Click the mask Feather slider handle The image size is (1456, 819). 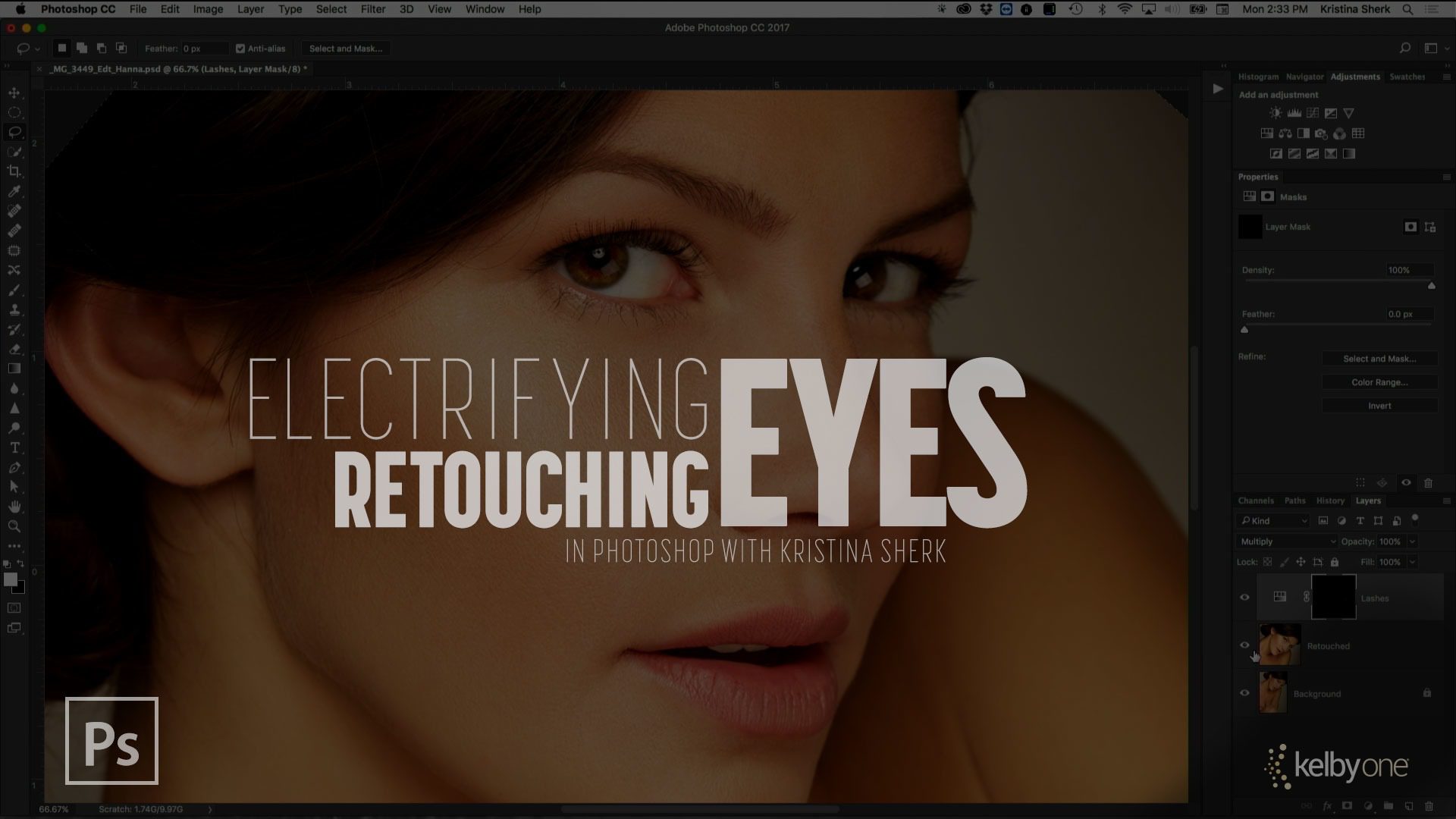[x=1244, y=330]
